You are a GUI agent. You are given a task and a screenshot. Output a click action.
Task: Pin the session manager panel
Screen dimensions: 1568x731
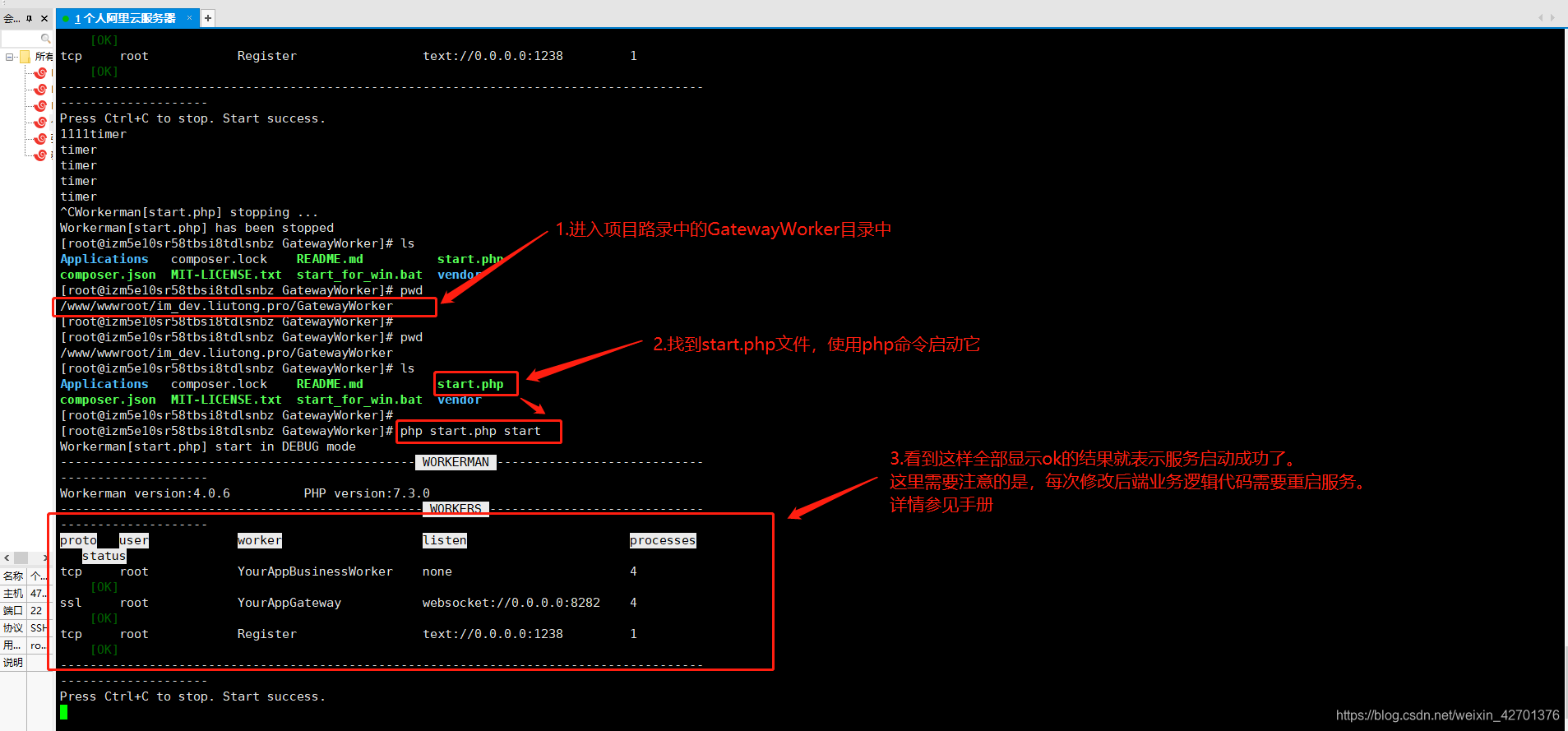click(29, 18)
